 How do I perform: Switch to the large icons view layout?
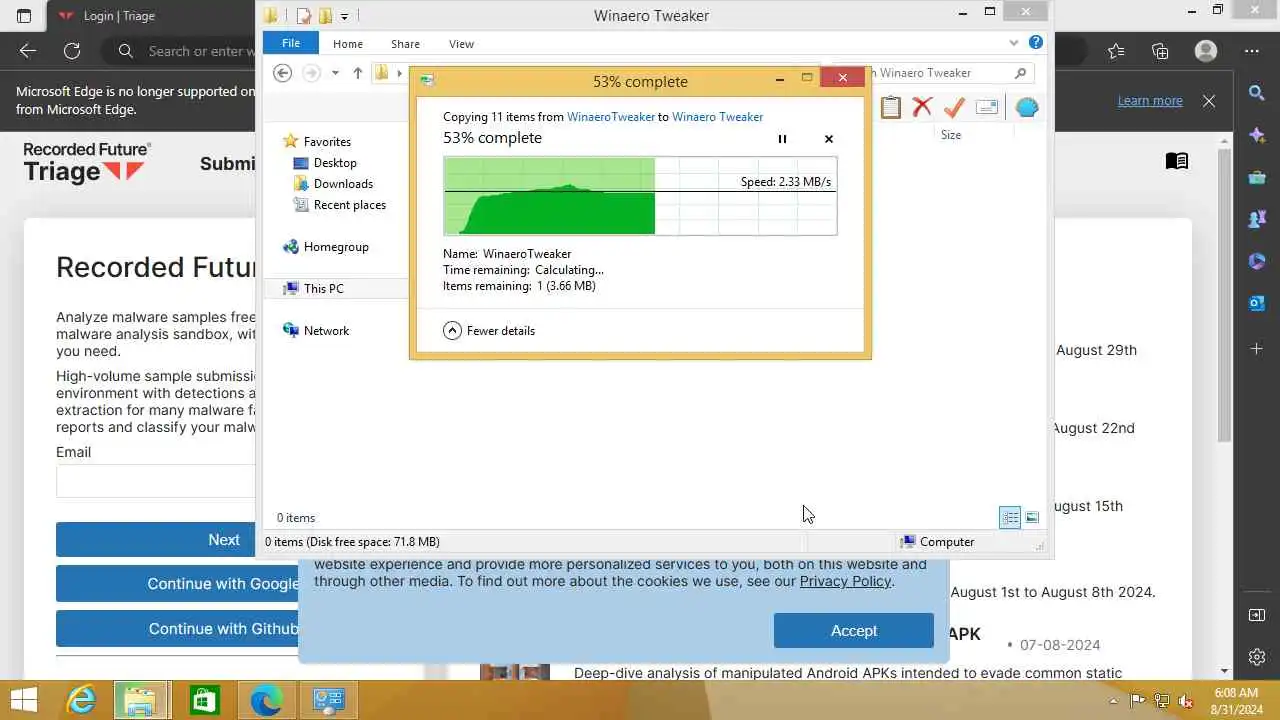[x=1032, y=517]
